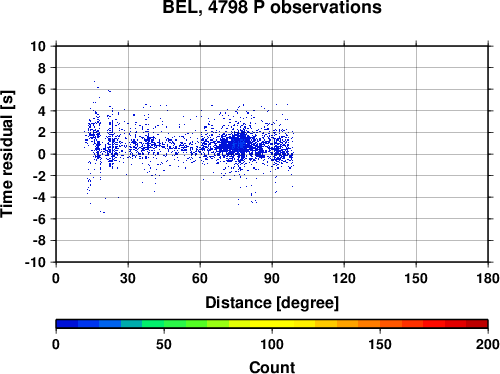The height and width of the screenshot is (374, 500).
Task: Click colorbar tick label '50'
Action: click(x=164, y=344)
